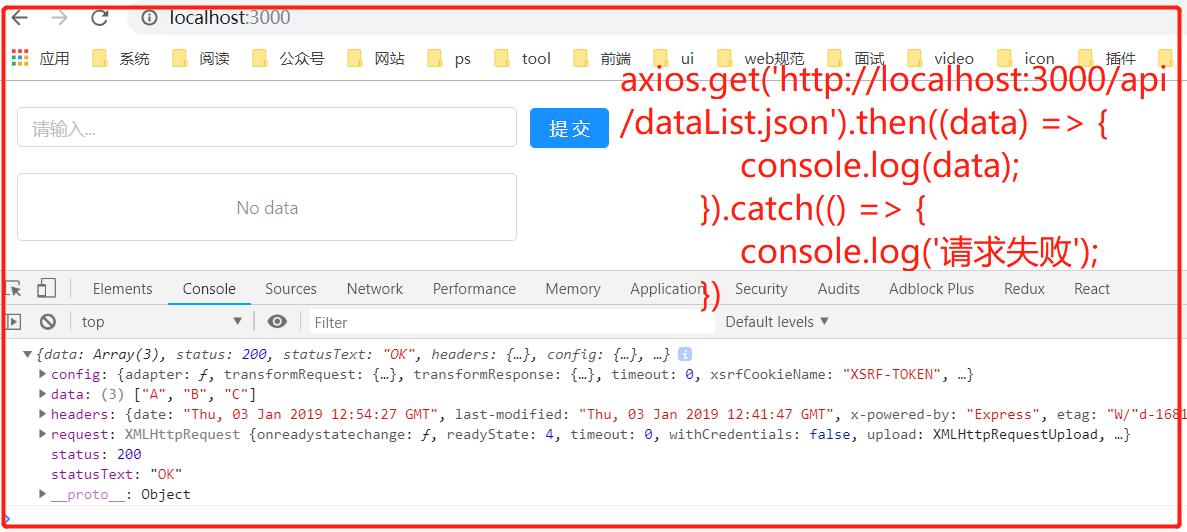Click the console Filter field
This screenshot has height=532, width=1187.
point(512,322)
